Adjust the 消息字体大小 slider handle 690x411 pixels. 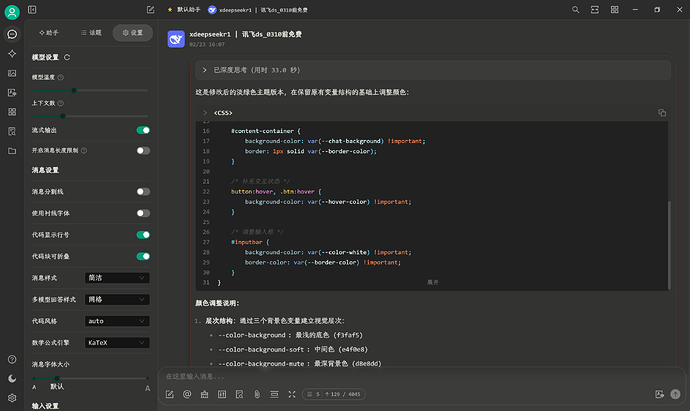(x=57, y=378)
